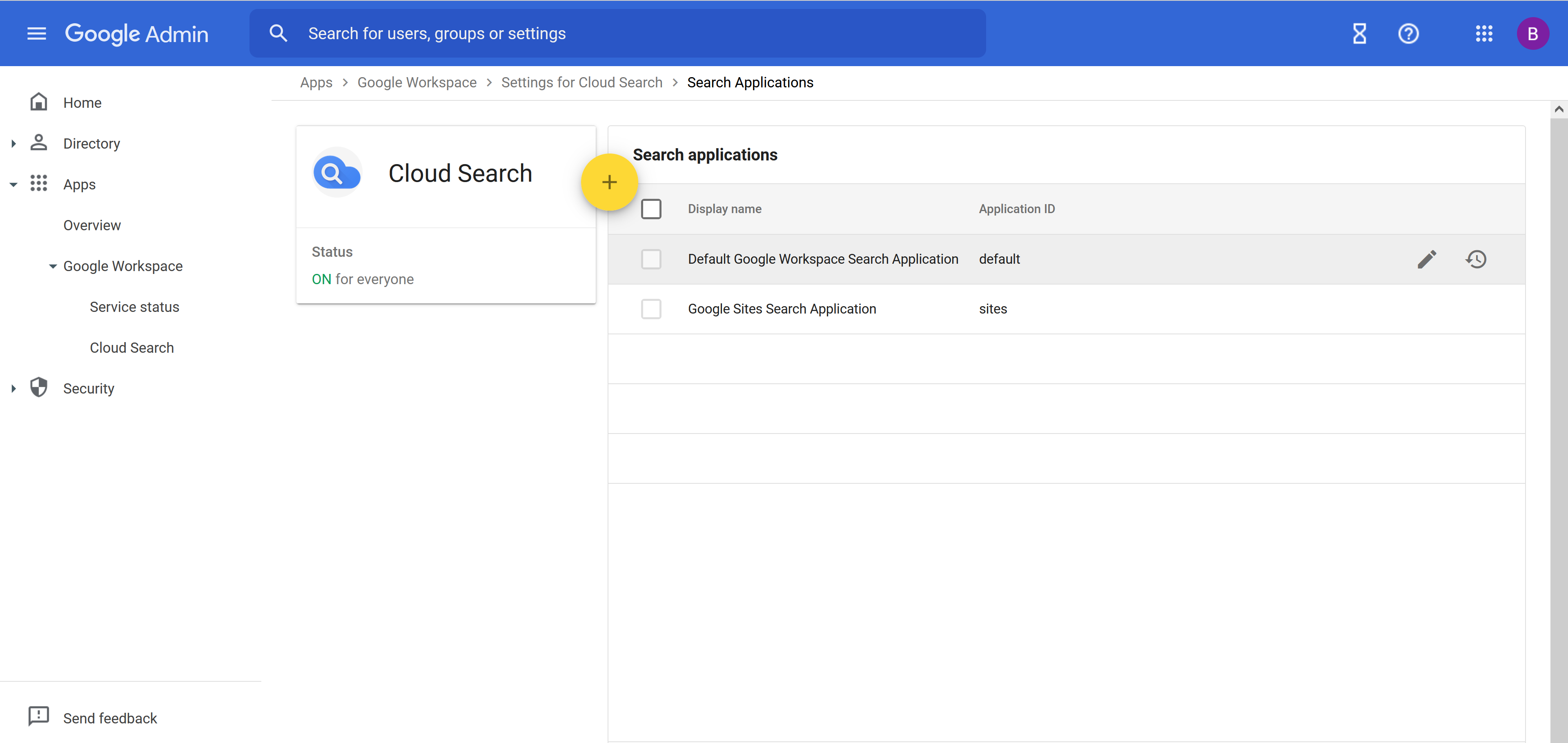
Task: Collapse the Apps section
Action: 13,184
